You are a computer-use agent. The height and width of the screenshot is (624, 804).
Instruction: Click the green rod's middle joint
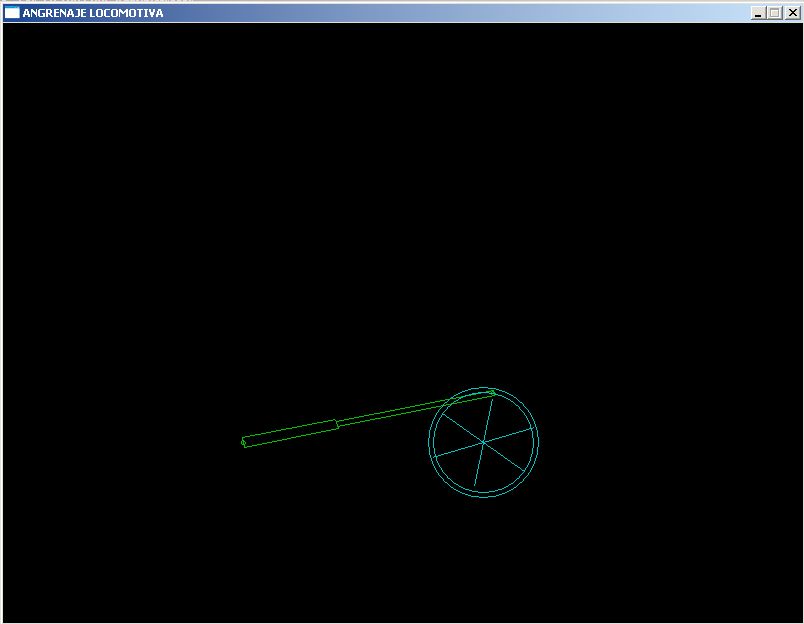(x=337, y=424)
